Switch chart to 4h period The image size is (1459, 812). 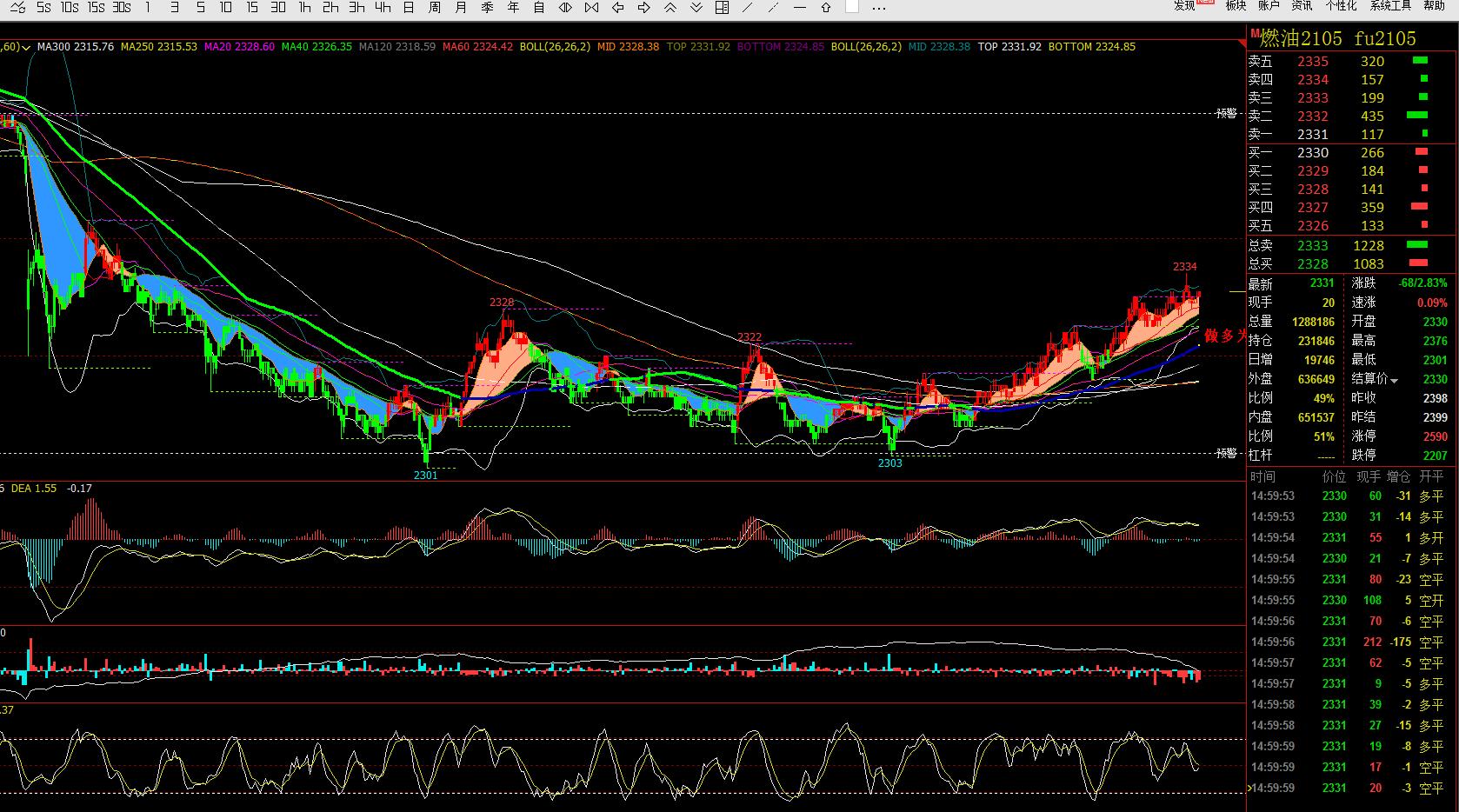click(x=383, y=7)
